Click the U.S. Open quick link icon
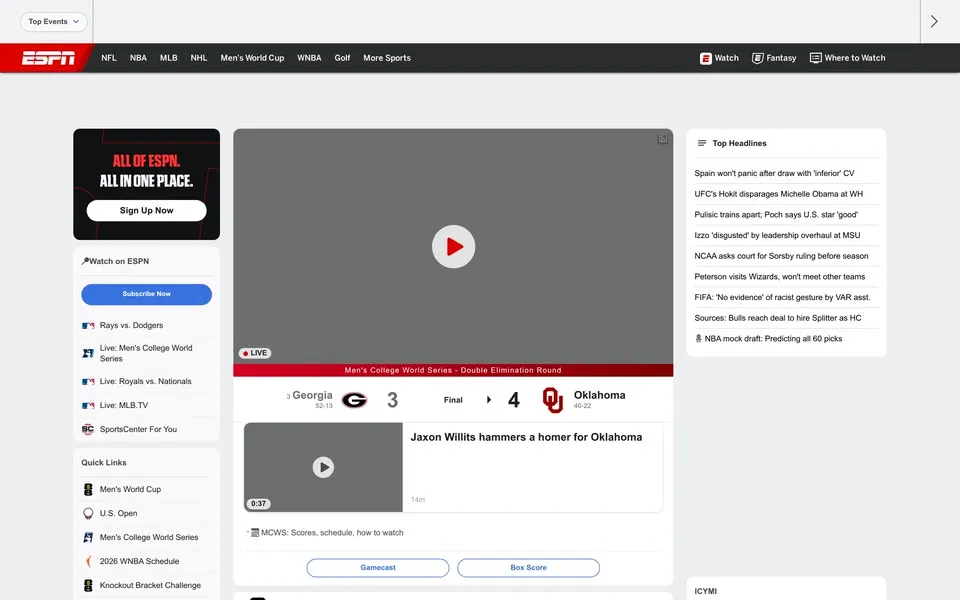The height and width of the screenshot is (600, 960). (x=88, y=513)
